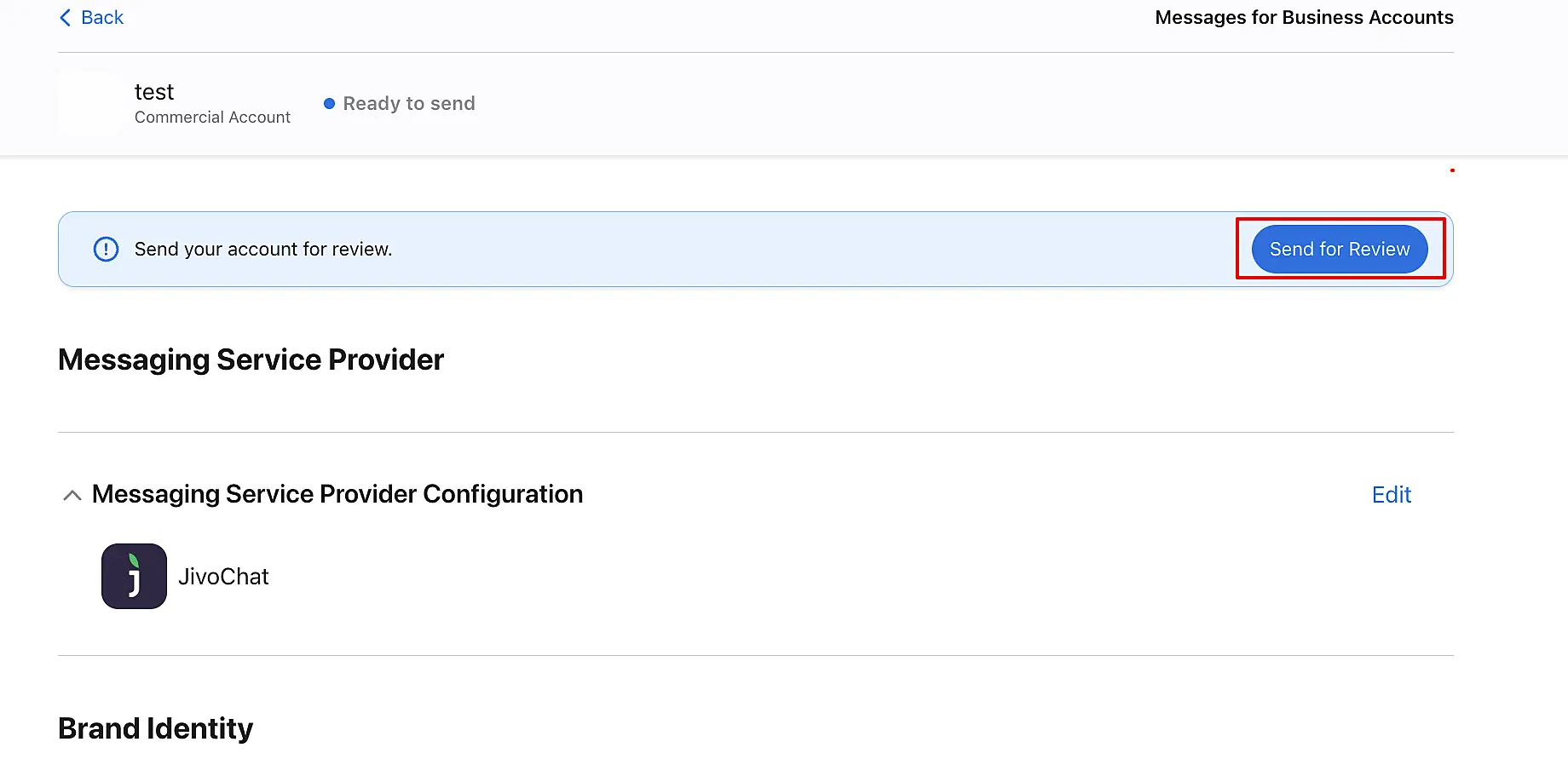Screen dimensions: 1568x782
Task: Click the Messages for Business Accounts title
Action: pos(1304,18)
